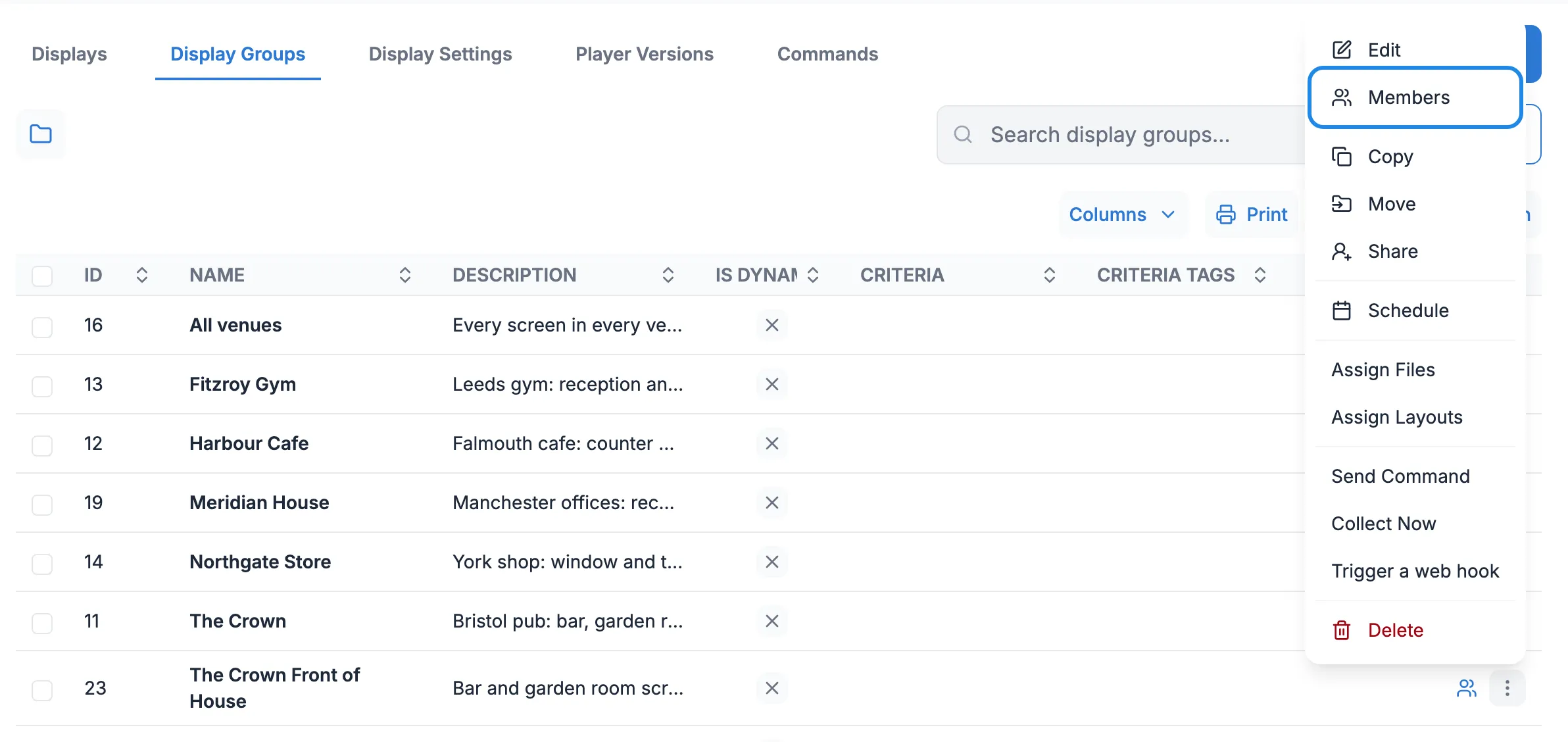
Task: Sort by the Description column arrows
Action: pyautogui.click(x=668, y=275)
